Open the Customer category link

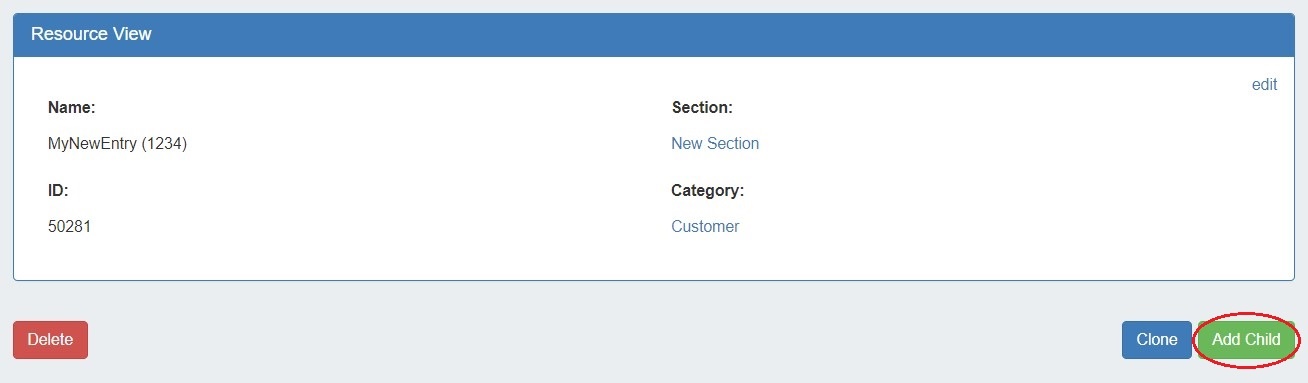pos(705,226)
